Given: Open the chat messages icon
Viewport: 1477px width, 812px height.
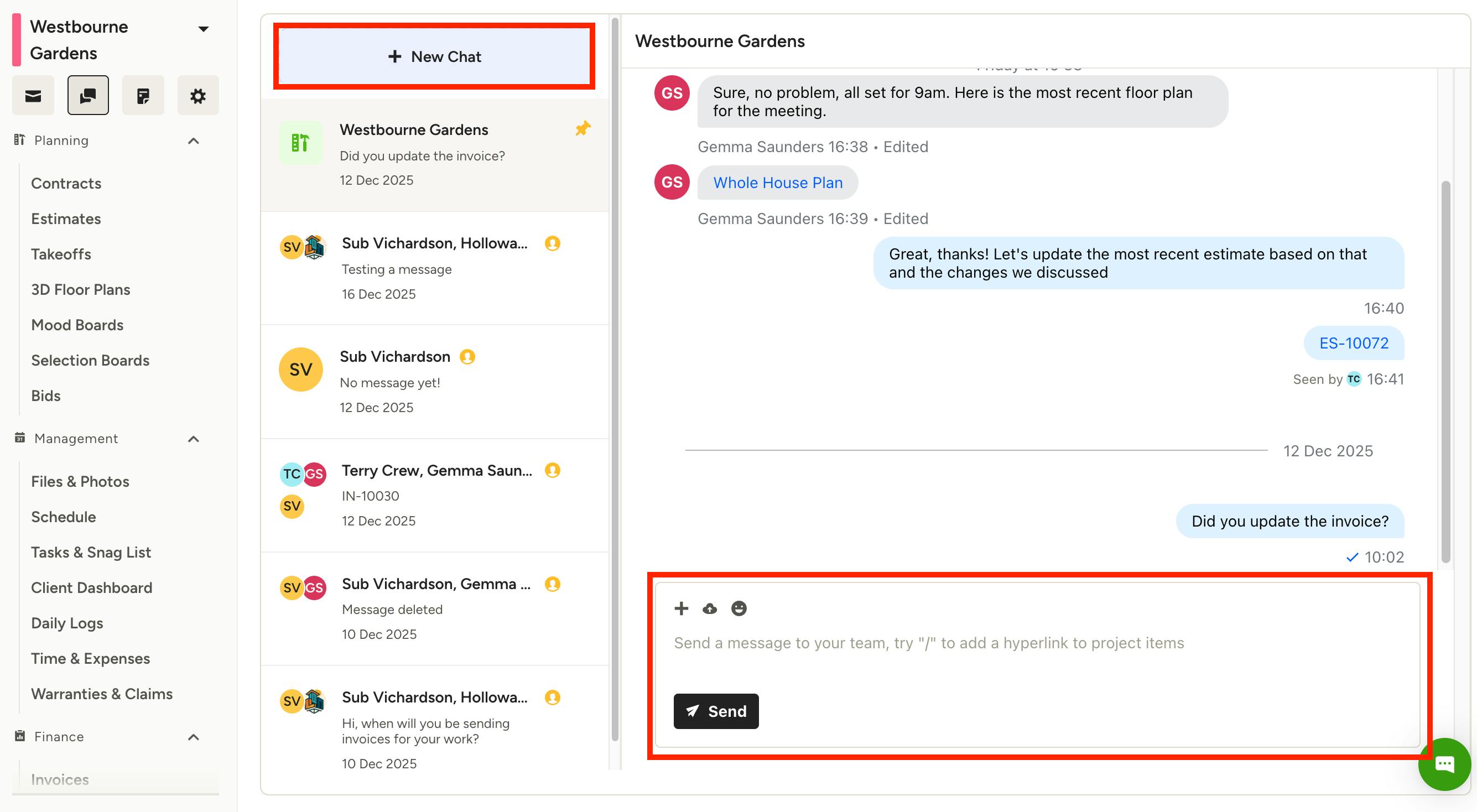Looking at the screenshot, I should [88, 95].
